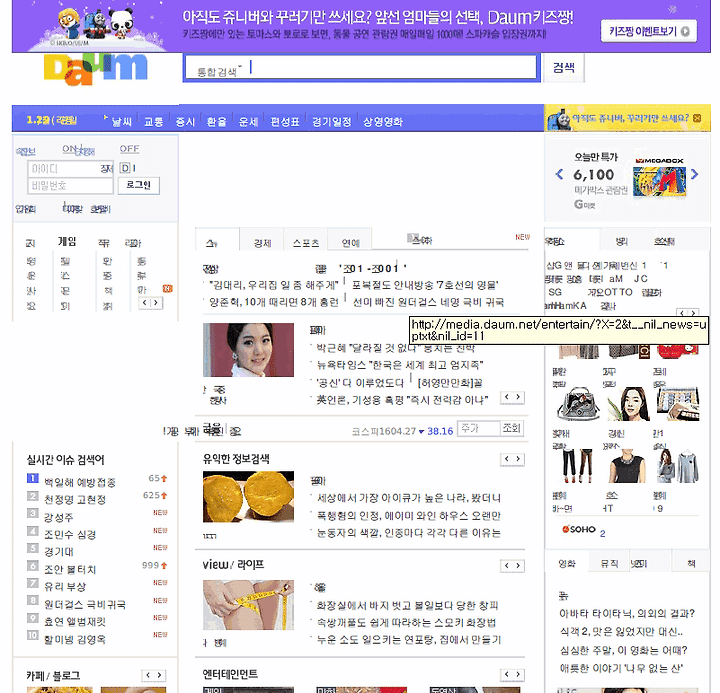
Task: Open trending search term 조민수 심경
Action: click(x=70, y=535)
